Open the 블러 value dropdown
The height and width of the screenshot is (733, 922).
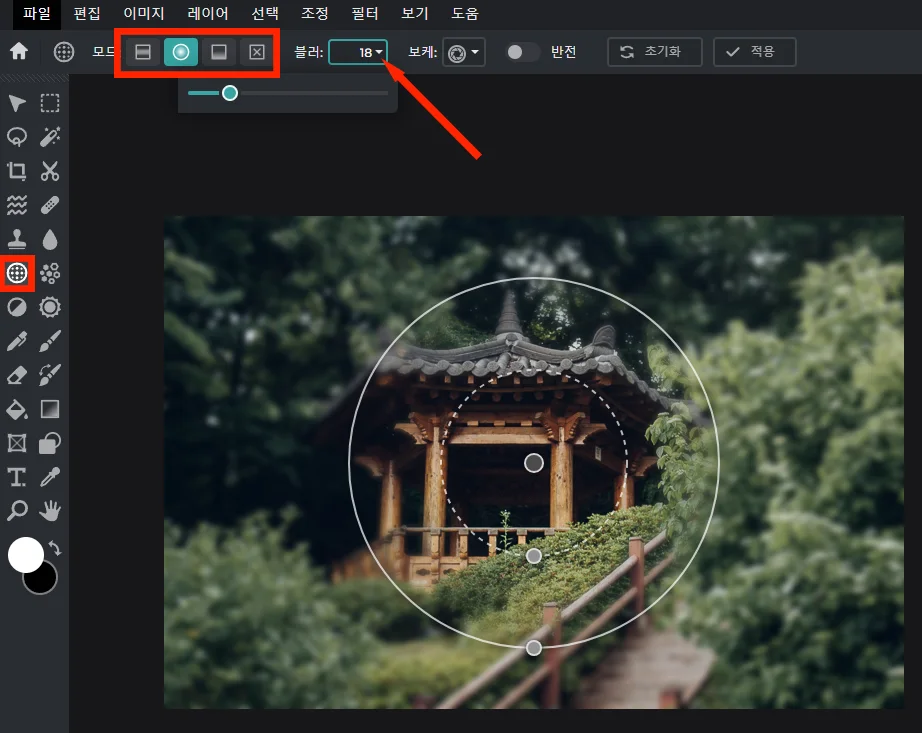click(x=358, y=52)
